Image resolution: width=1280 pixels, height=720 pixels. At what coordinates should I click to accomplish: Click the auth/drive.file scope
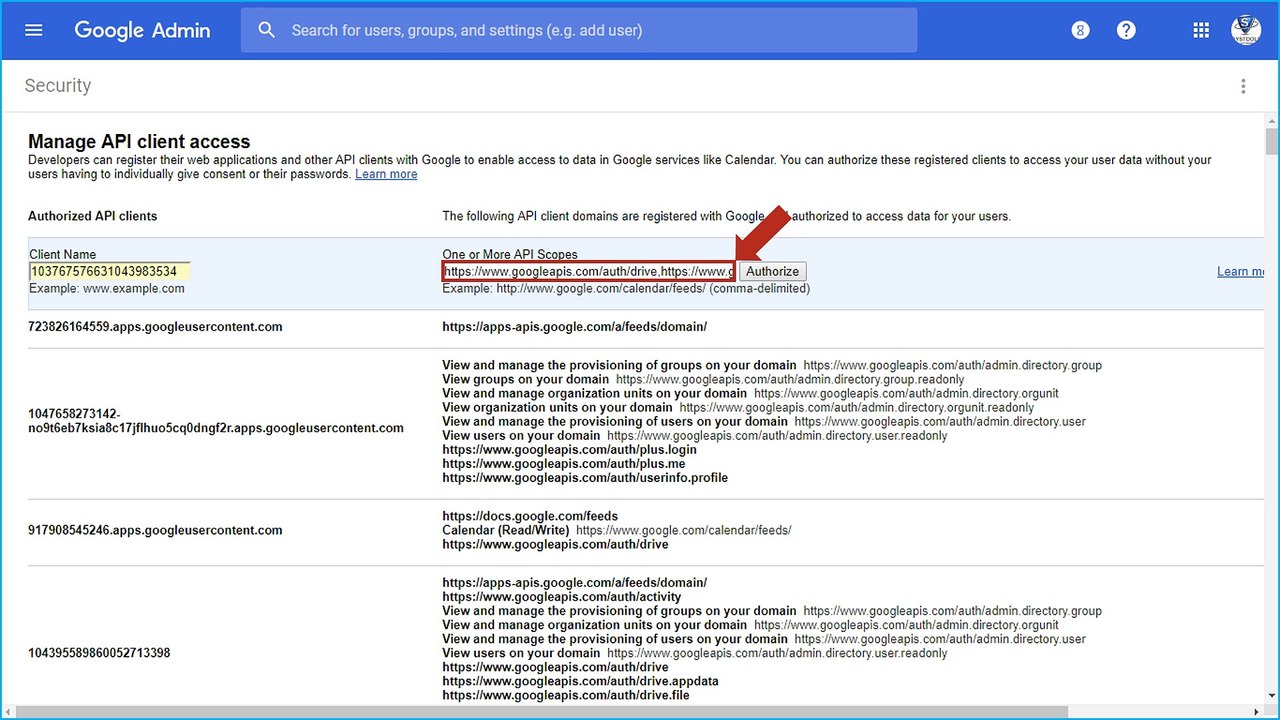565,695
